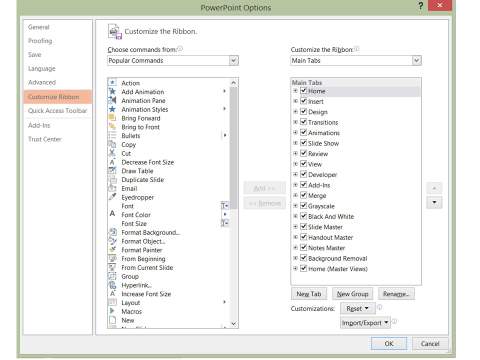Expand the Review tab tree node

(295, 153)
